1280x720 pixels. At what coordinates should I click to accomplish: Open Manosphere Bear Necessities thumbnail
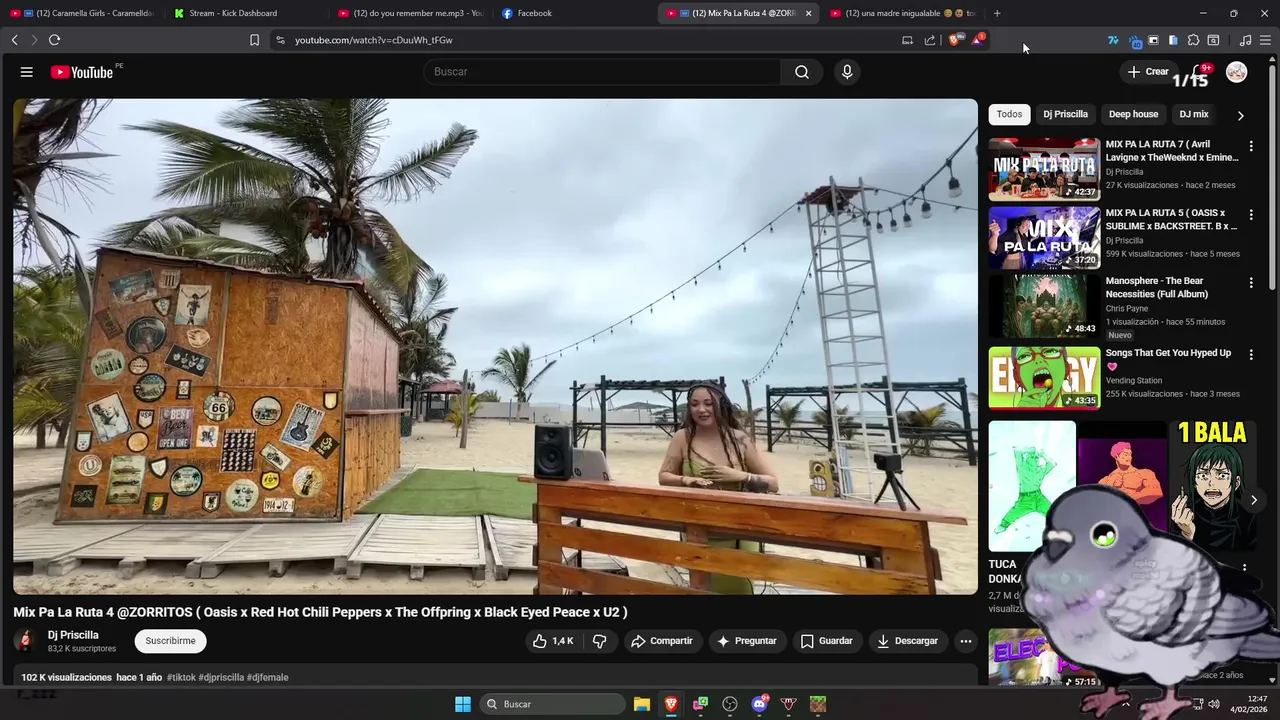(x=1044, y=306)
